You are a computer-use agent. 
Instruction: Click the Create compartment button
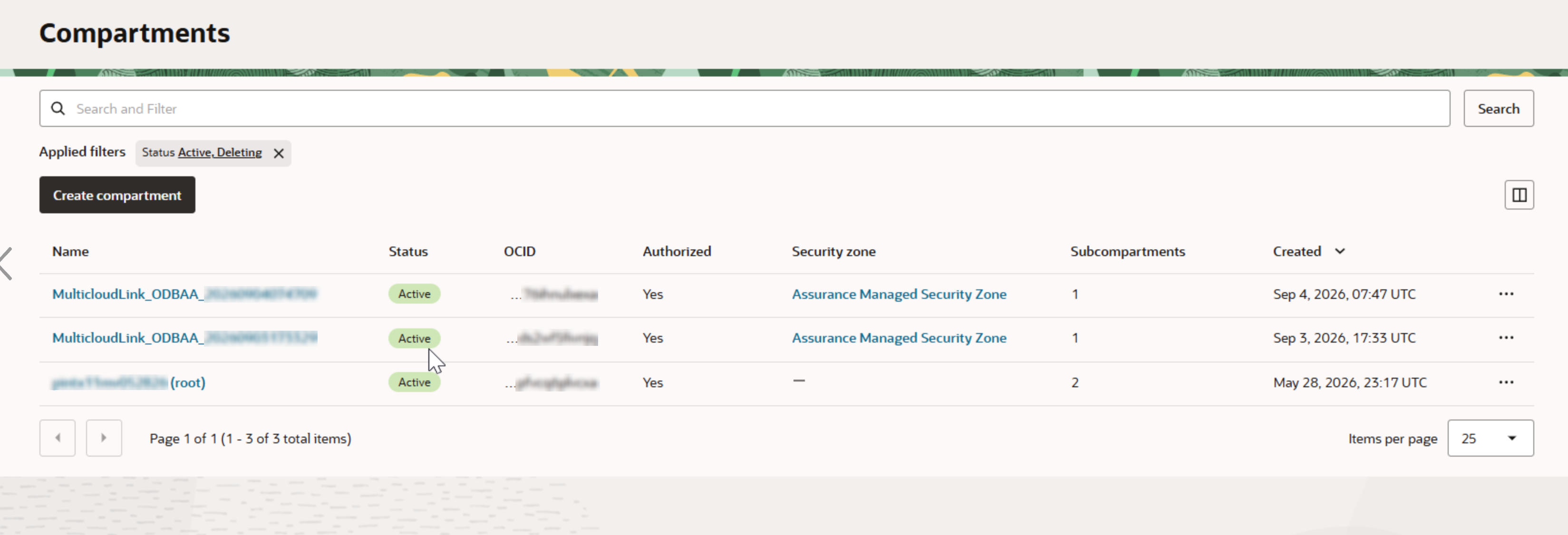coord(117,195)
